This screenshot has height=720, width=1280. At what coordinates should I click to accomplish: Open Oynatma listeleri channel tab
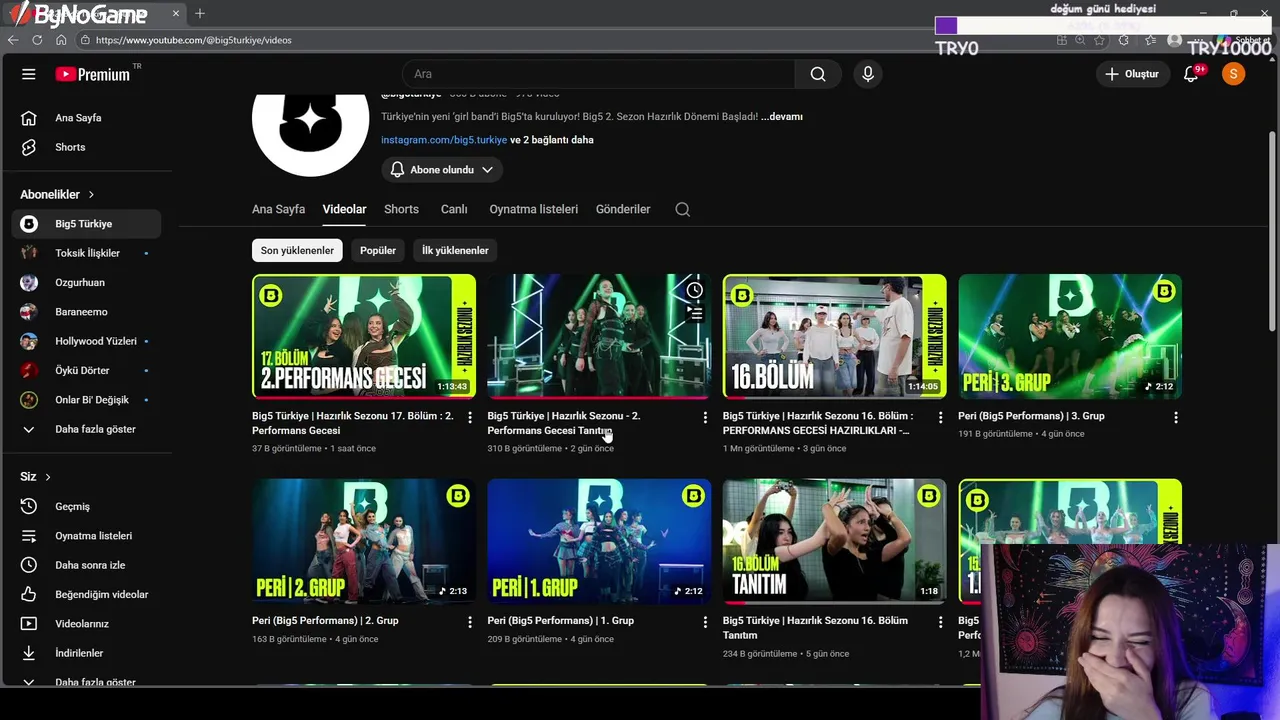(x=534, y=210)
